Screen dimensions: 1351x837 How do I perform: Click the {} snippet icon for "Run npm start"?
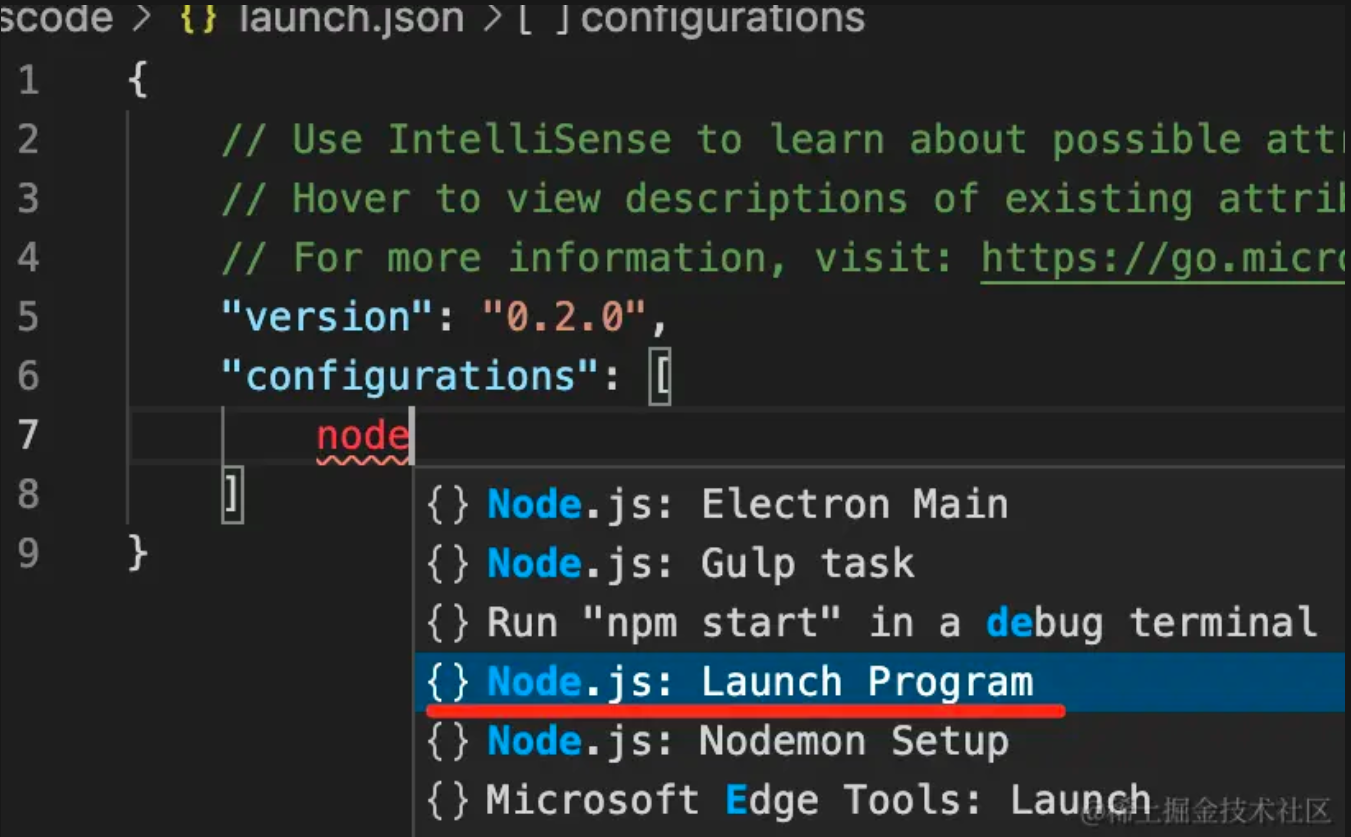click(449, 622)
